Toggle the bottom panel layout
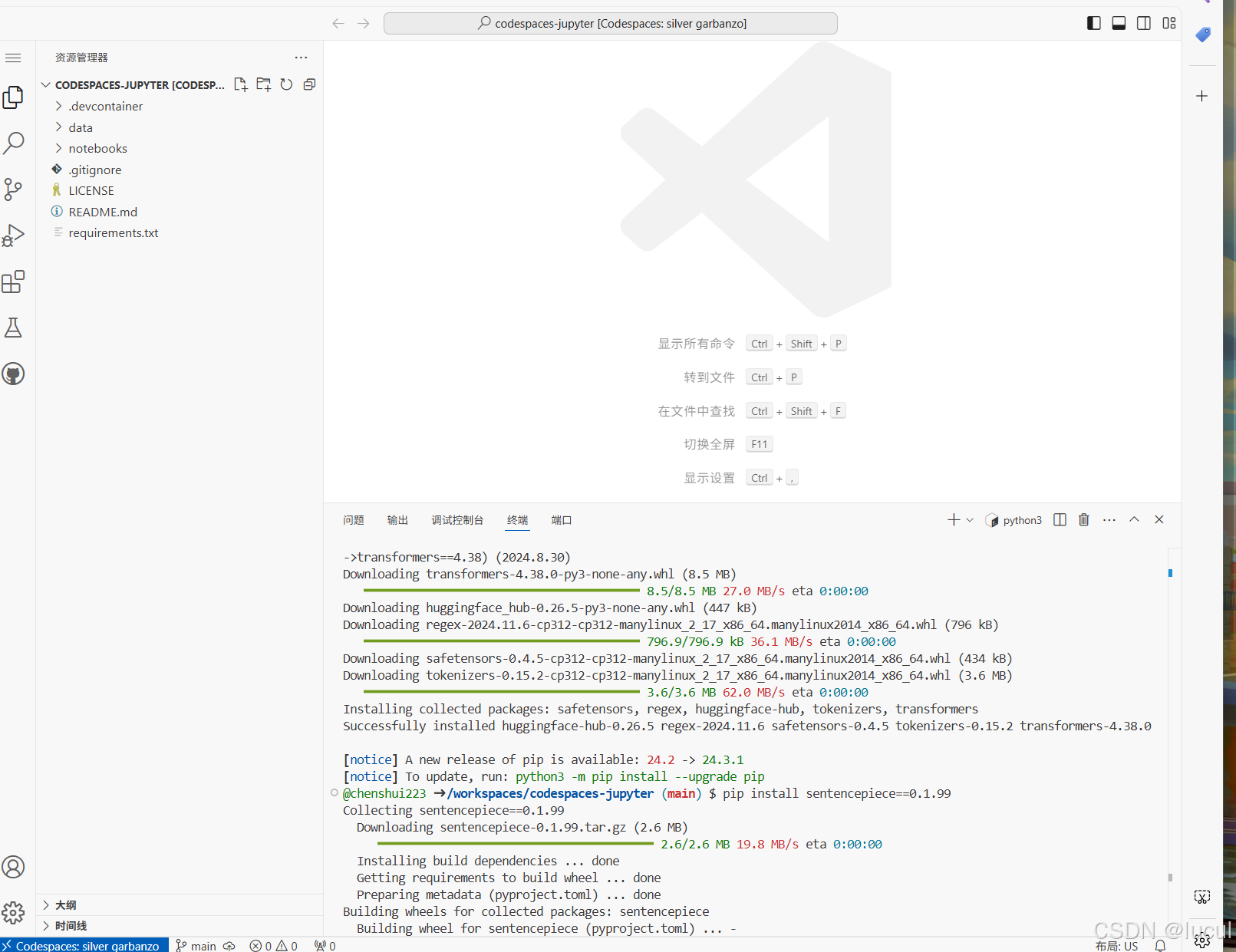Screen dimensions: 1236x952 pyautogui.click(x=1119, y=23)
